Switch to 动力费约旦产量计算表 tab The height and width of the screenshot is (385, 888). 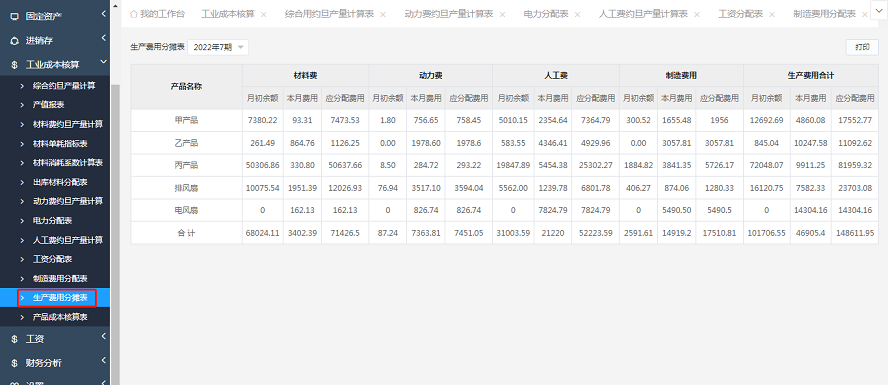[449, 14]
